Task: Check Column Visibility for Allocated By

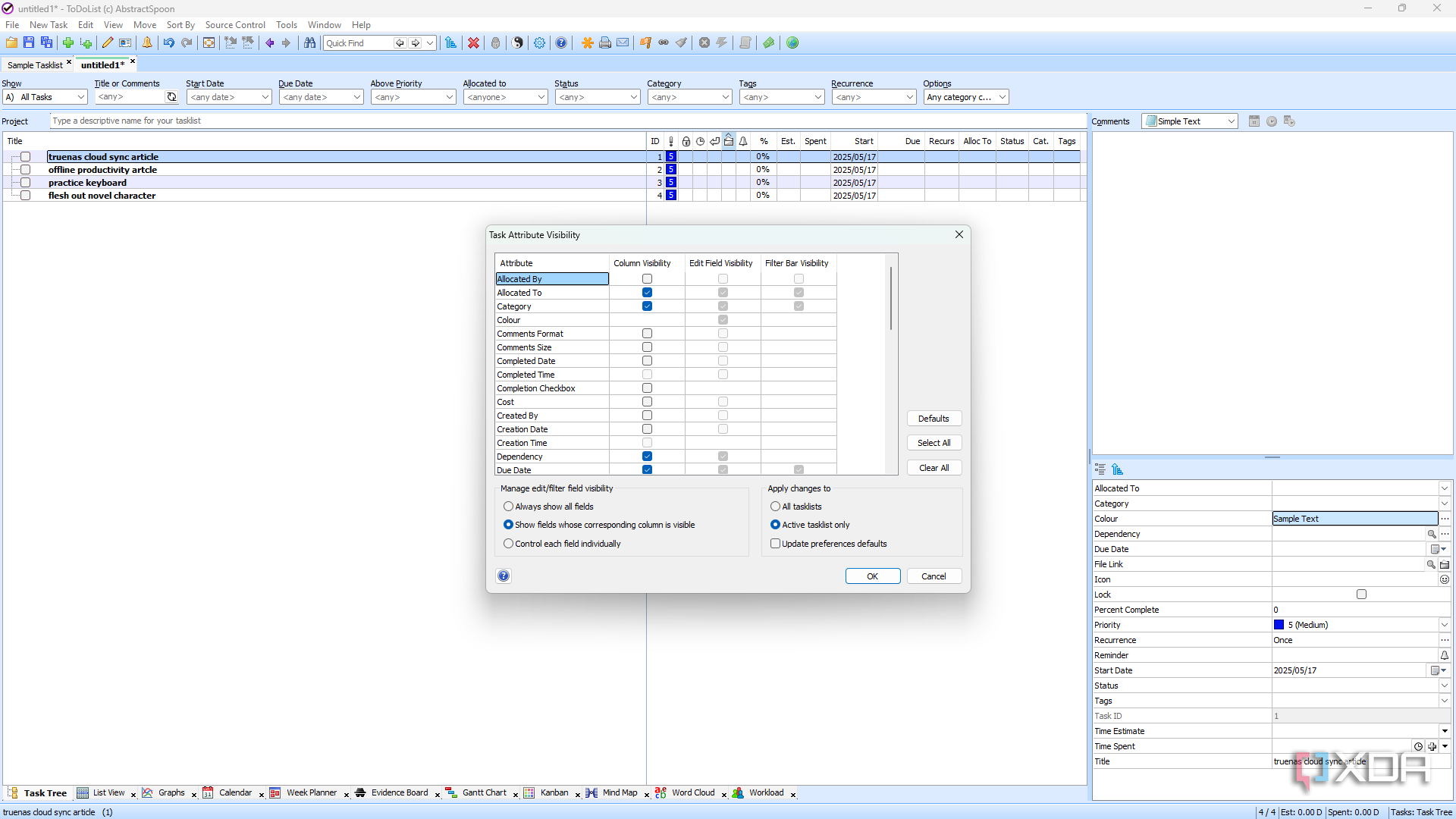Action: pyautogui.click(x=647, y=279)
